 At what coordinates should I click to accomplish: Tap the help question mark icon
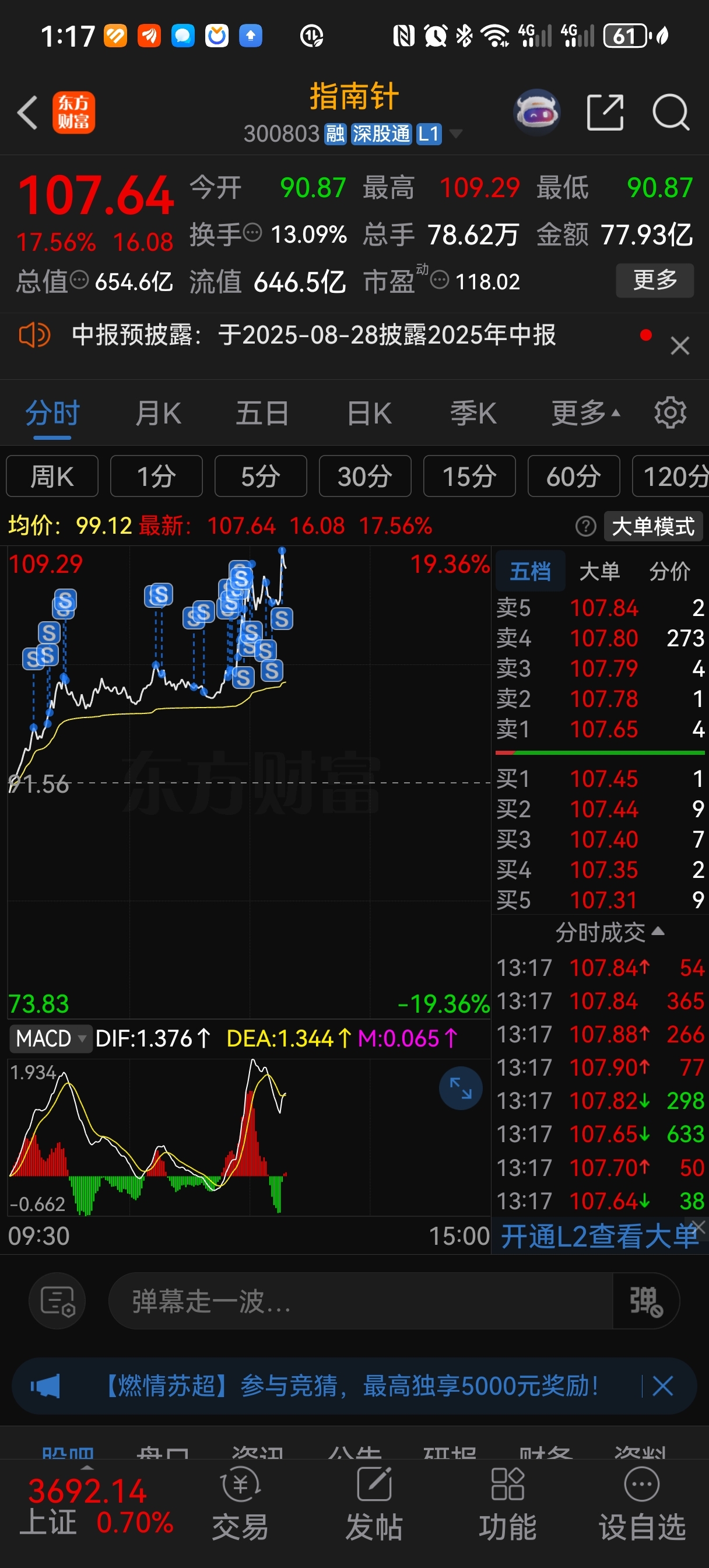pos(585,526)
